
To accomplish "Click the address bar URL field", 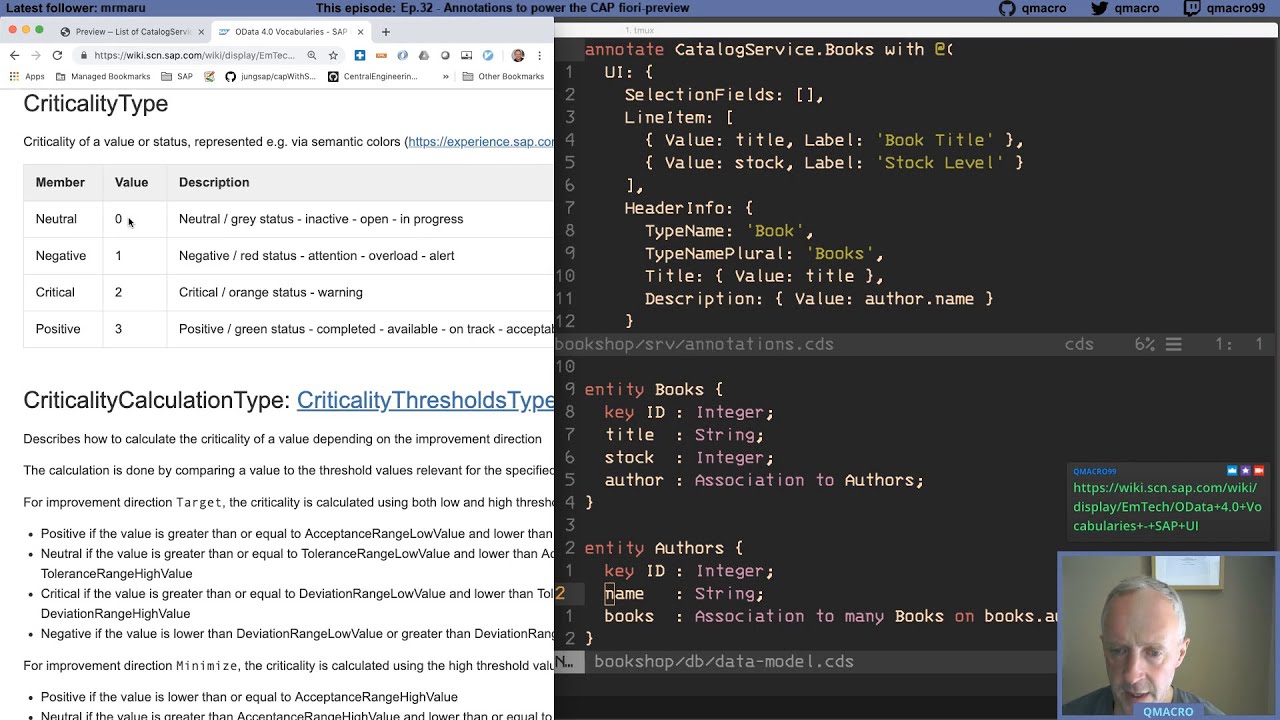I will point(195,55).
